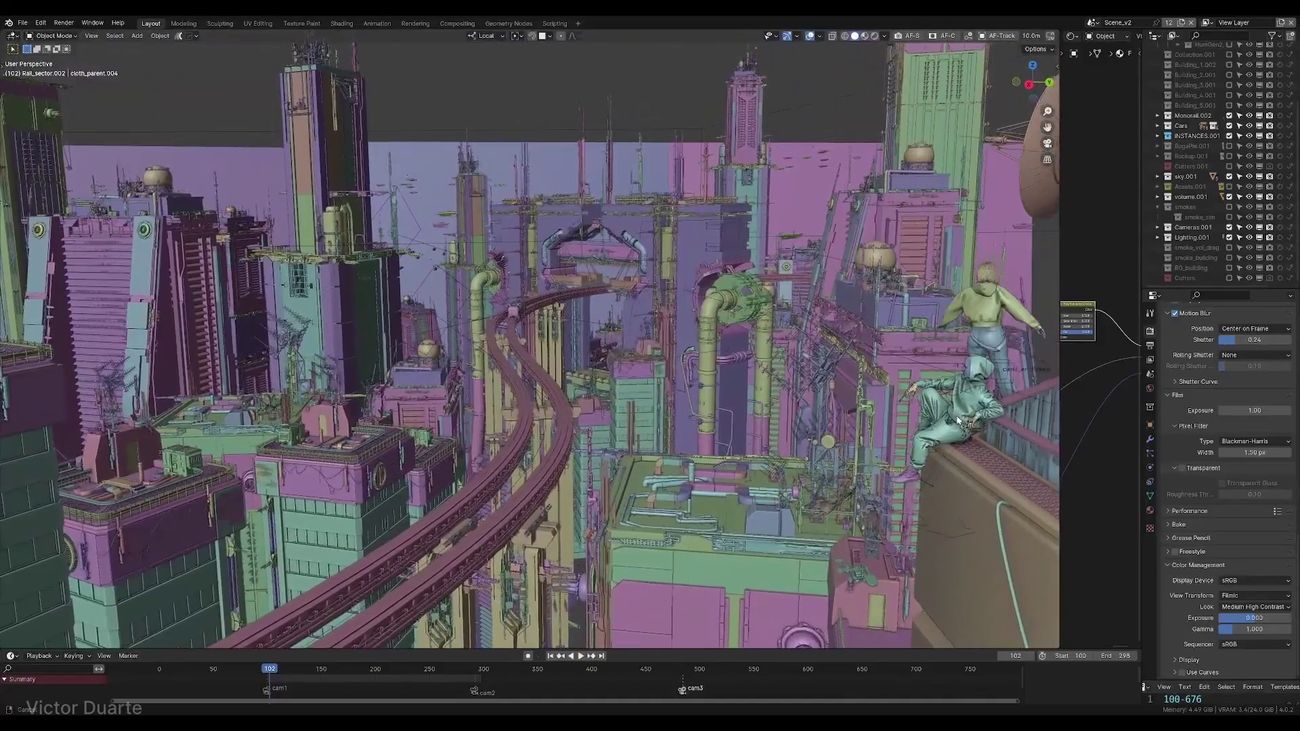Click the pan hand icon in viewport

(x=1047, y=127)
